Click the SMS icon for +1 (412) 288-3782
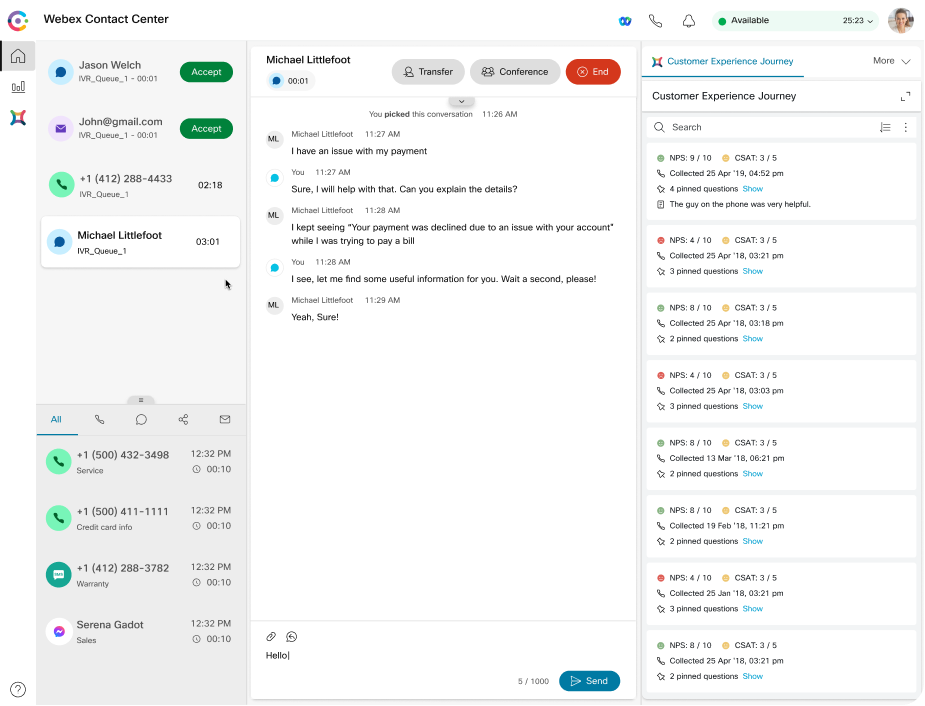This screenshot has height=706, width=925. [x=58, y=574]
